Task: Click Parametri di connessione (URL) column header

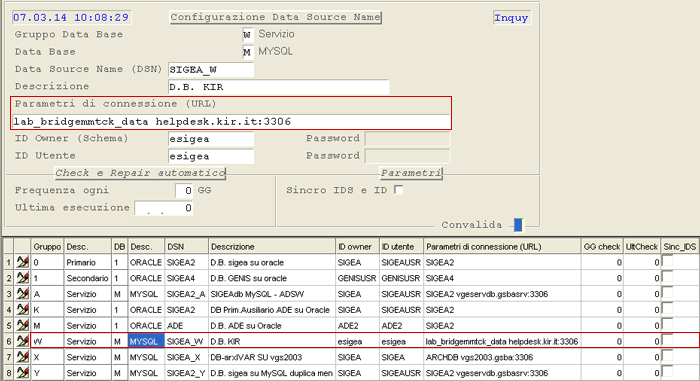Action: pos(502,247)
